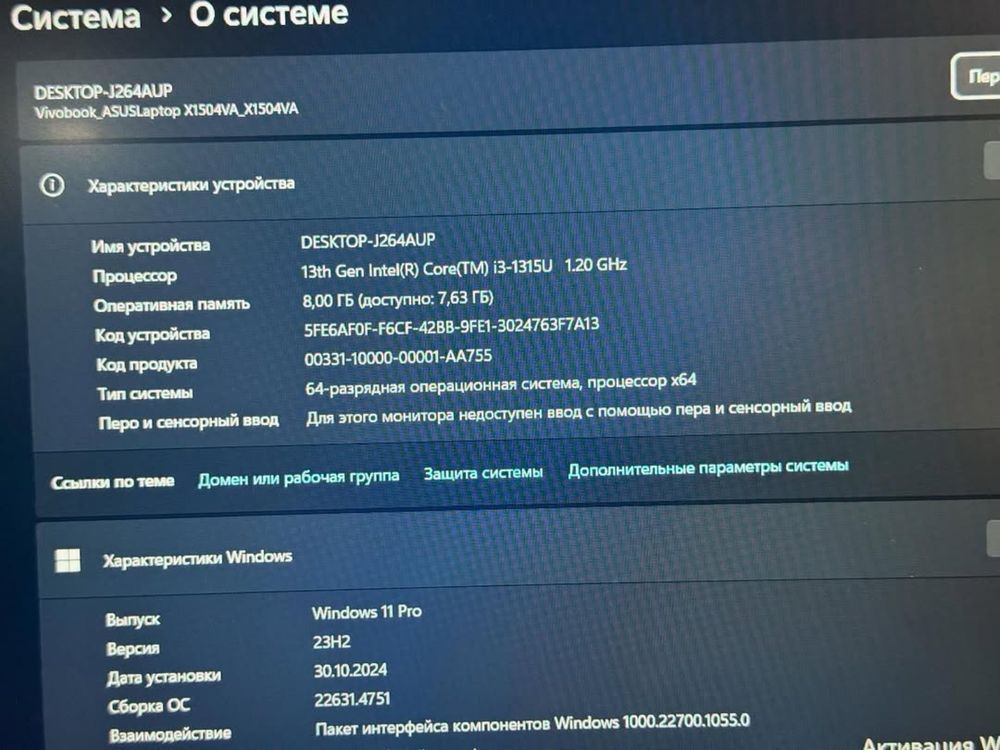Viewport: 1000px width, 750px height.
Task: Click the Процессор label
Action: [135, 276]
